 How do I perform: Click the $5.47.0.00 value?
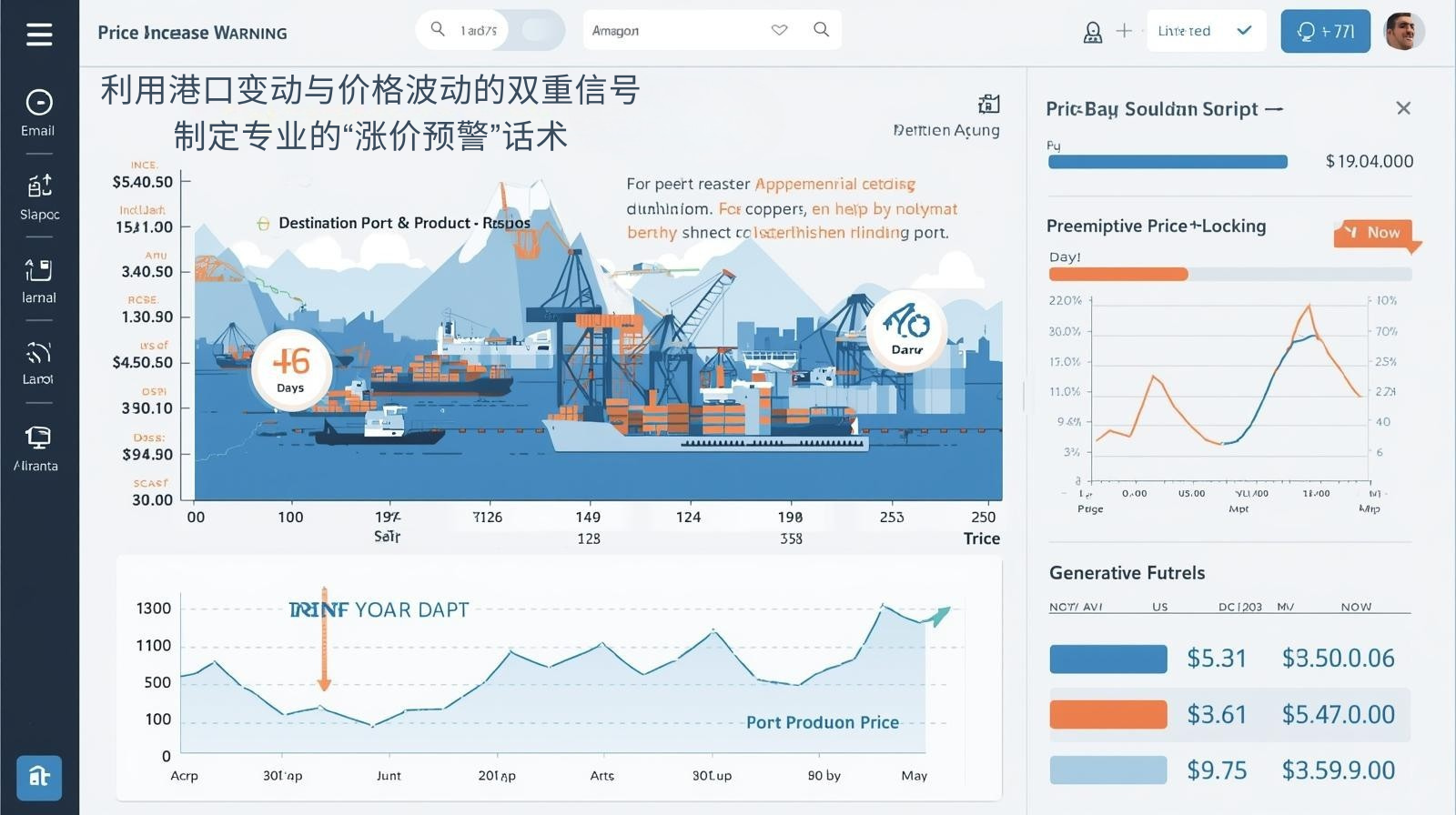pos(1338,714)
